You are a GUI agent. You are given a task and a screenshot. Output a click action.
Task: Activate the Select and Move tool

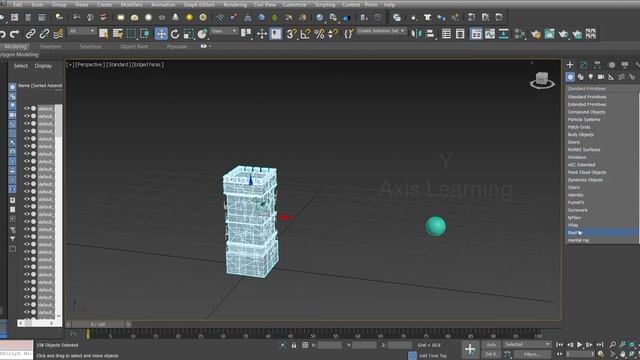(161, 34)
